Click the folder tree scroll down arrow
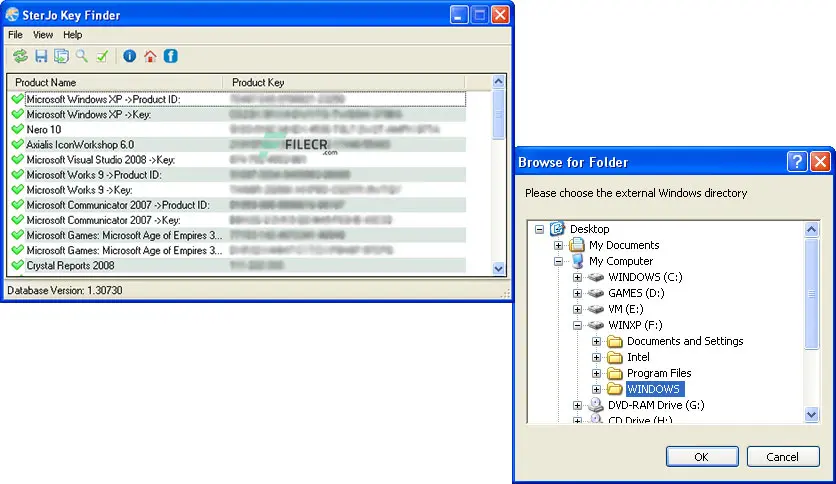The image size is (836, 484). (x=812, y=414)
